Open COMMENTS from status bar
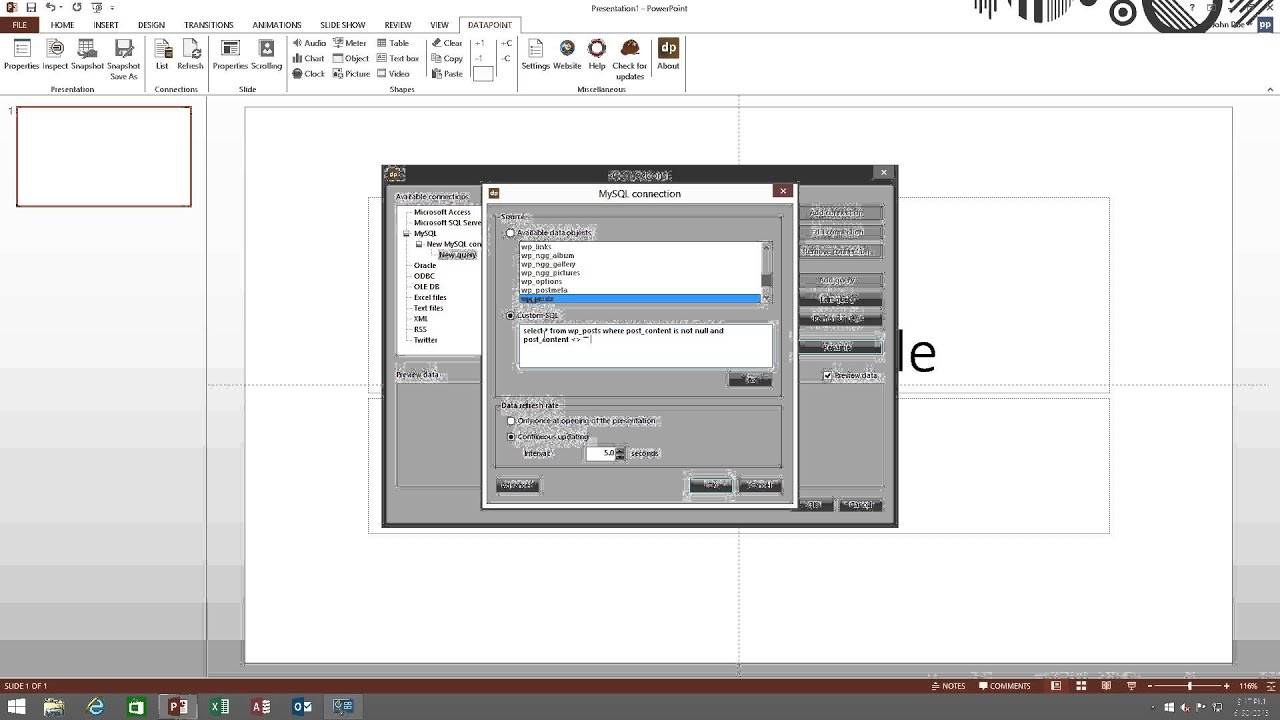1280x720 pixels. point(1005,686)
